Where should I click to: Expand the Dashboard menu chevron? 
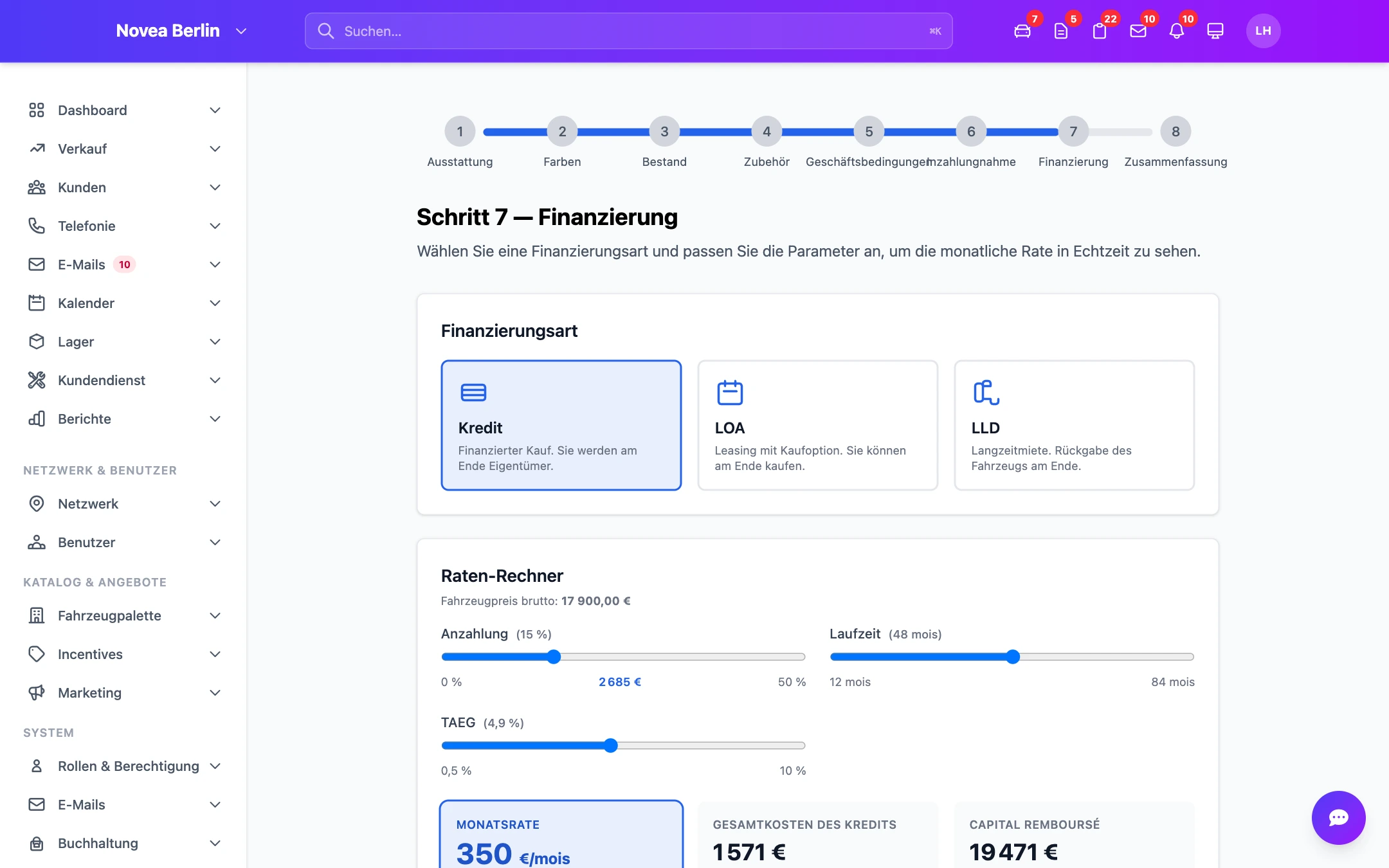[215, 110]
